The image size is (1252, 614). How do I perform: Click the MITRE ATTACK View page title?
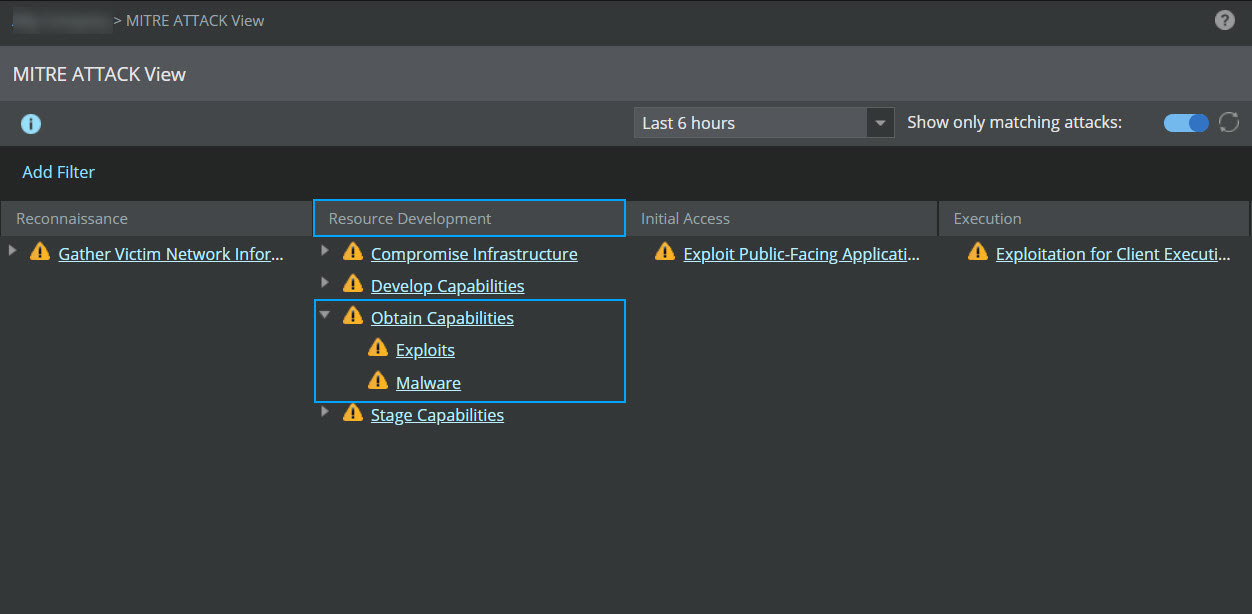(99, 74)
